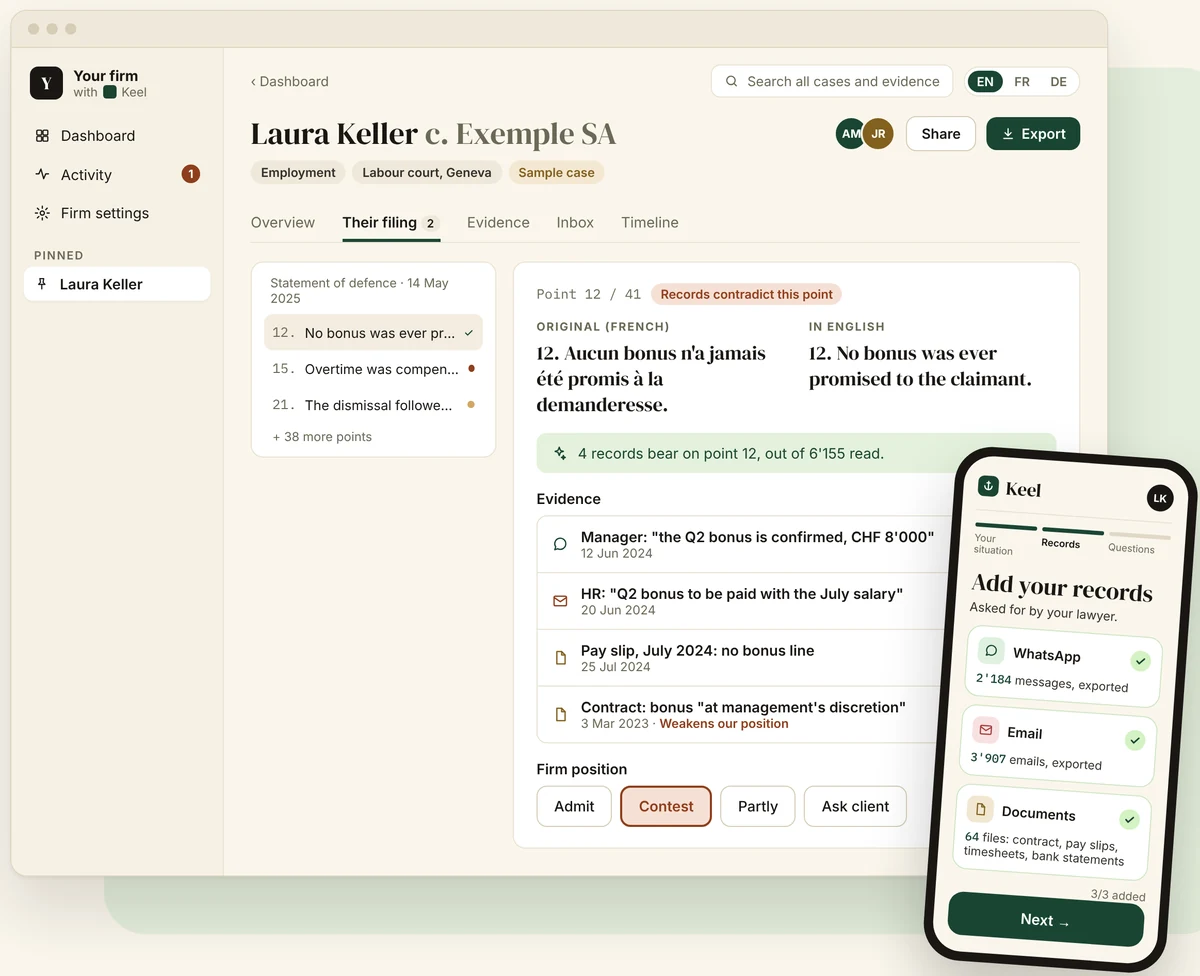Click the JR avatar
The width and height of the screenshot is (1200, 976).
click(878, 134)
